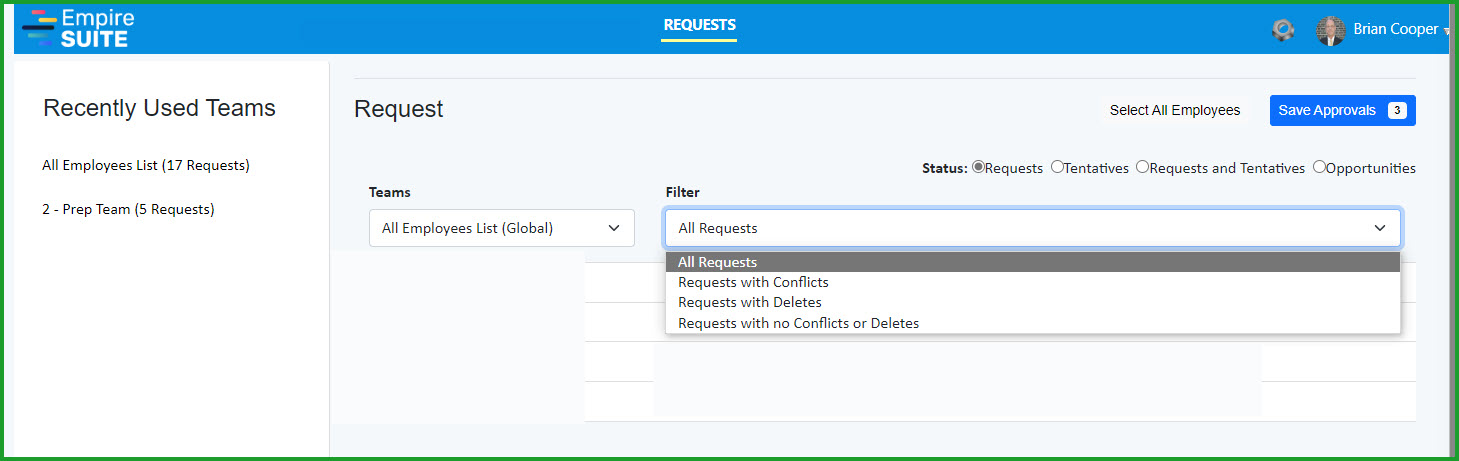The height and width of the screenshot is (461, 1459).
Task: Click the Select All Employees button
Action: 1175,111
